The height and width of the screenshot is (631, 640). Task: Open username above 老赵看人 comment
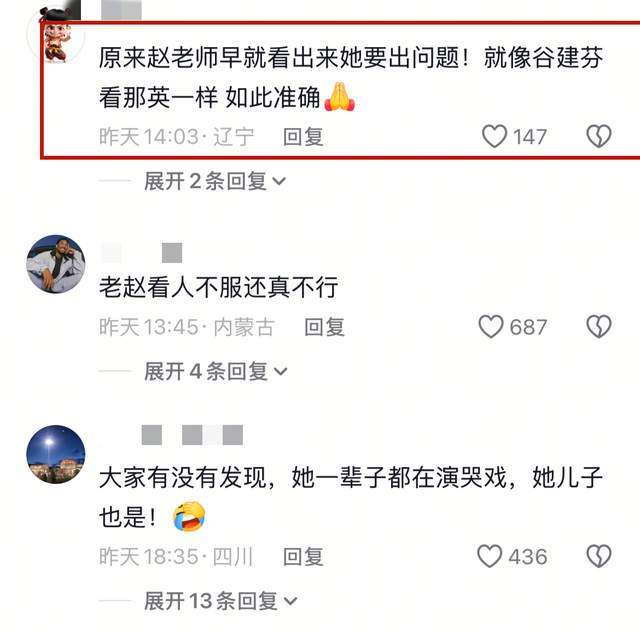pos(142,253)
